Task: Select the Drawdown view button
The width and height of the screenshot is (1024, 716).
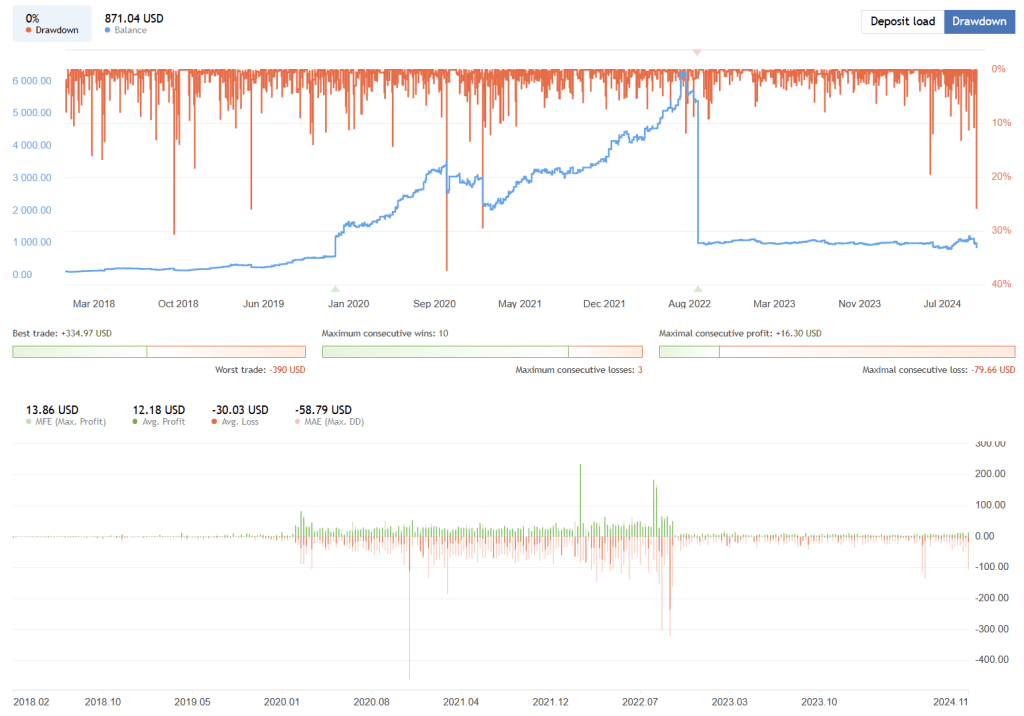Action: (x=978, y=22)
